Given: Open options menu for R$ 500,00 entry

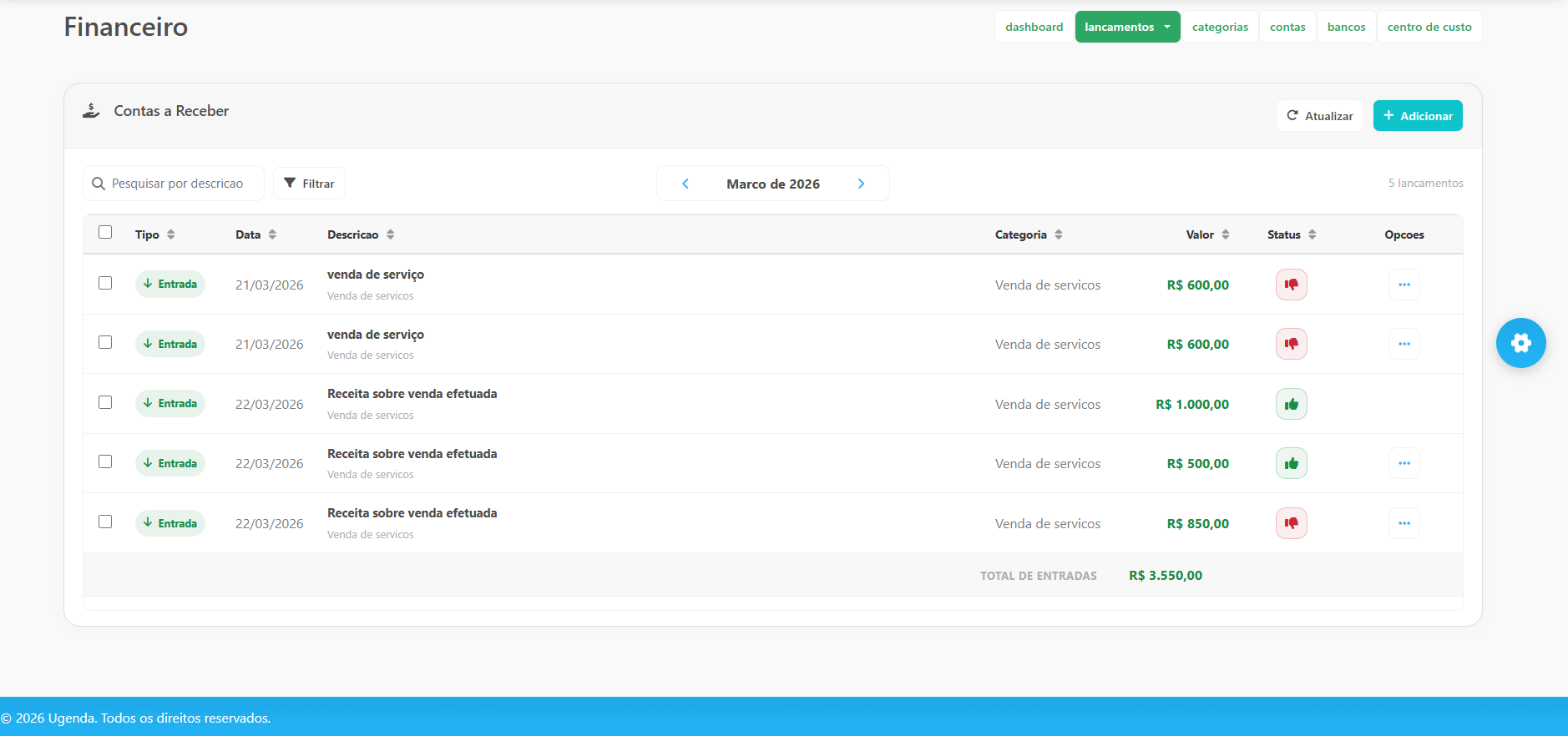Looking at the screenshot, I should coord(1404,464).
